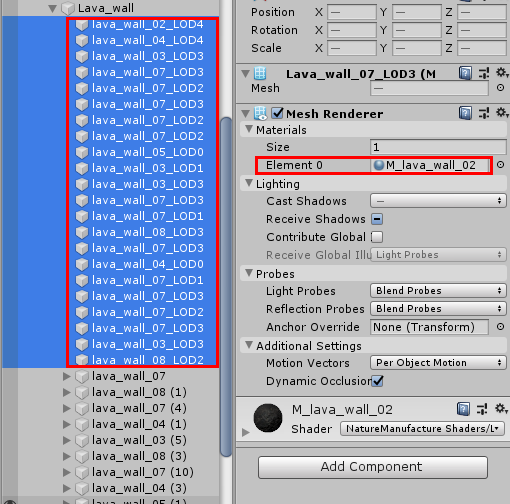Collapse the Mesh Renderer component

246,114
